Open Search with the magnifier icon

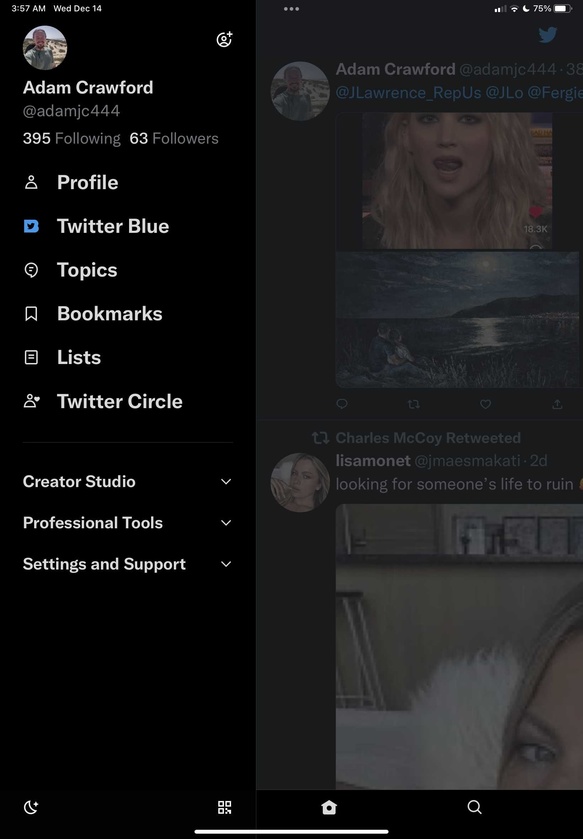(x=474, y=807)
